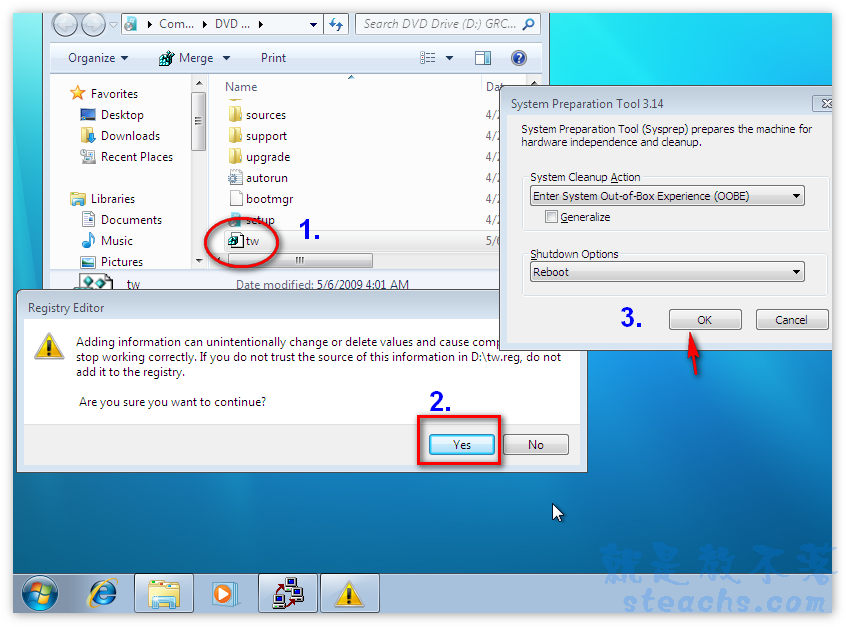This screenshot has width=846, height=627.
Task: Select the sources folder
Action: pos(257,114)
